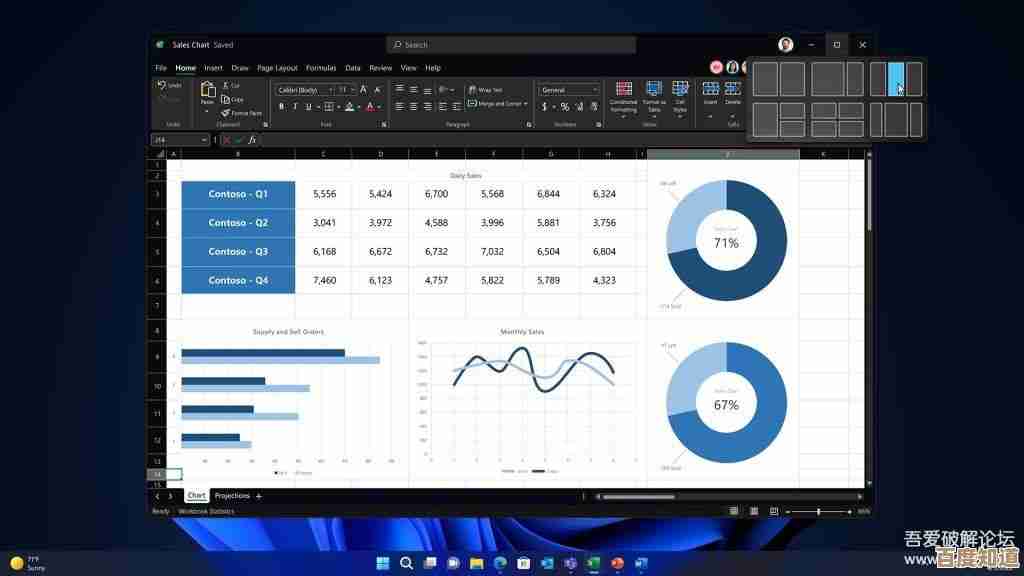Screen dimensions: 1024x576
Task: Apply Bold formatting from the ribbon
Action: tap(282, 107)
